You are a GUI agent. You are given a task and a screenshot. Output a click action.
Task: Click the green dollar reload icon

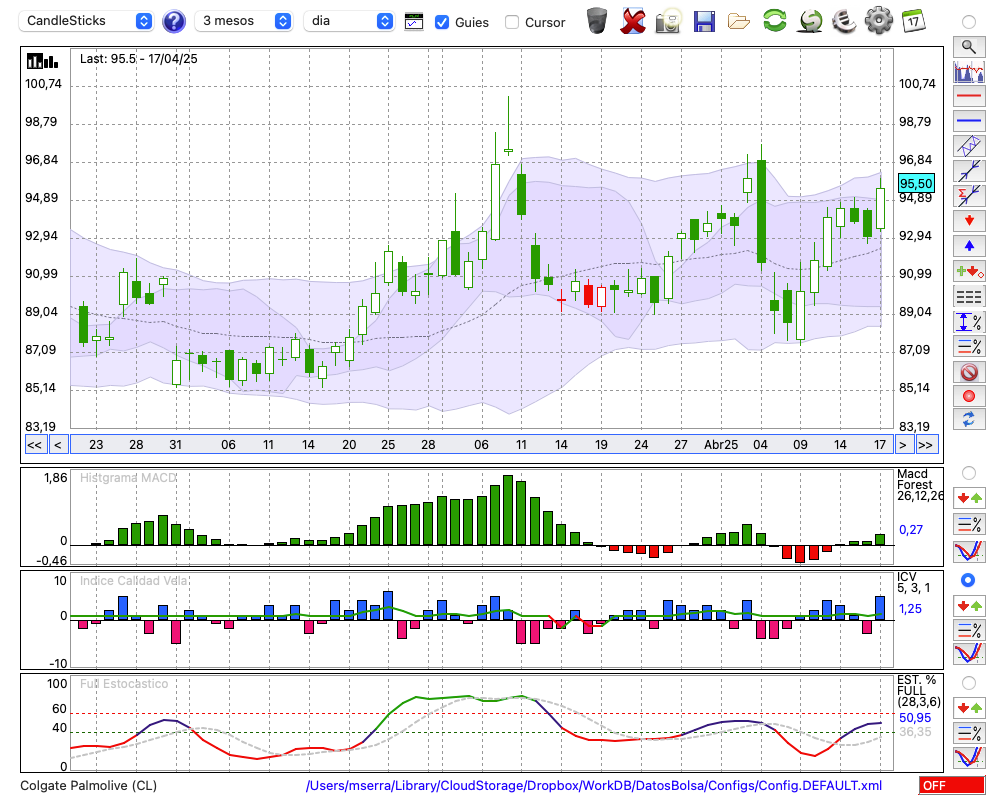pos(810,21)
